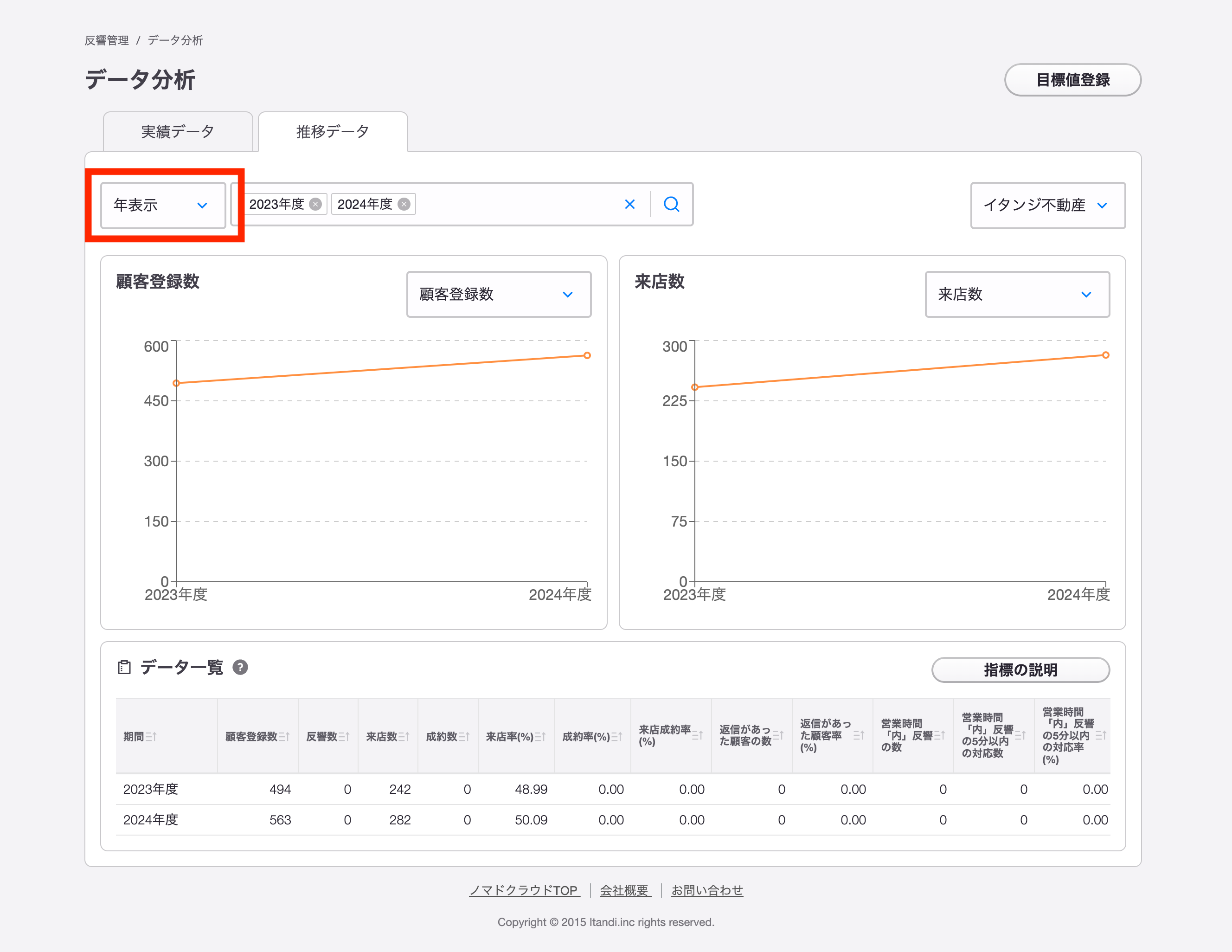Sort by 来店率(%) column icon

[x=540, y=736]
